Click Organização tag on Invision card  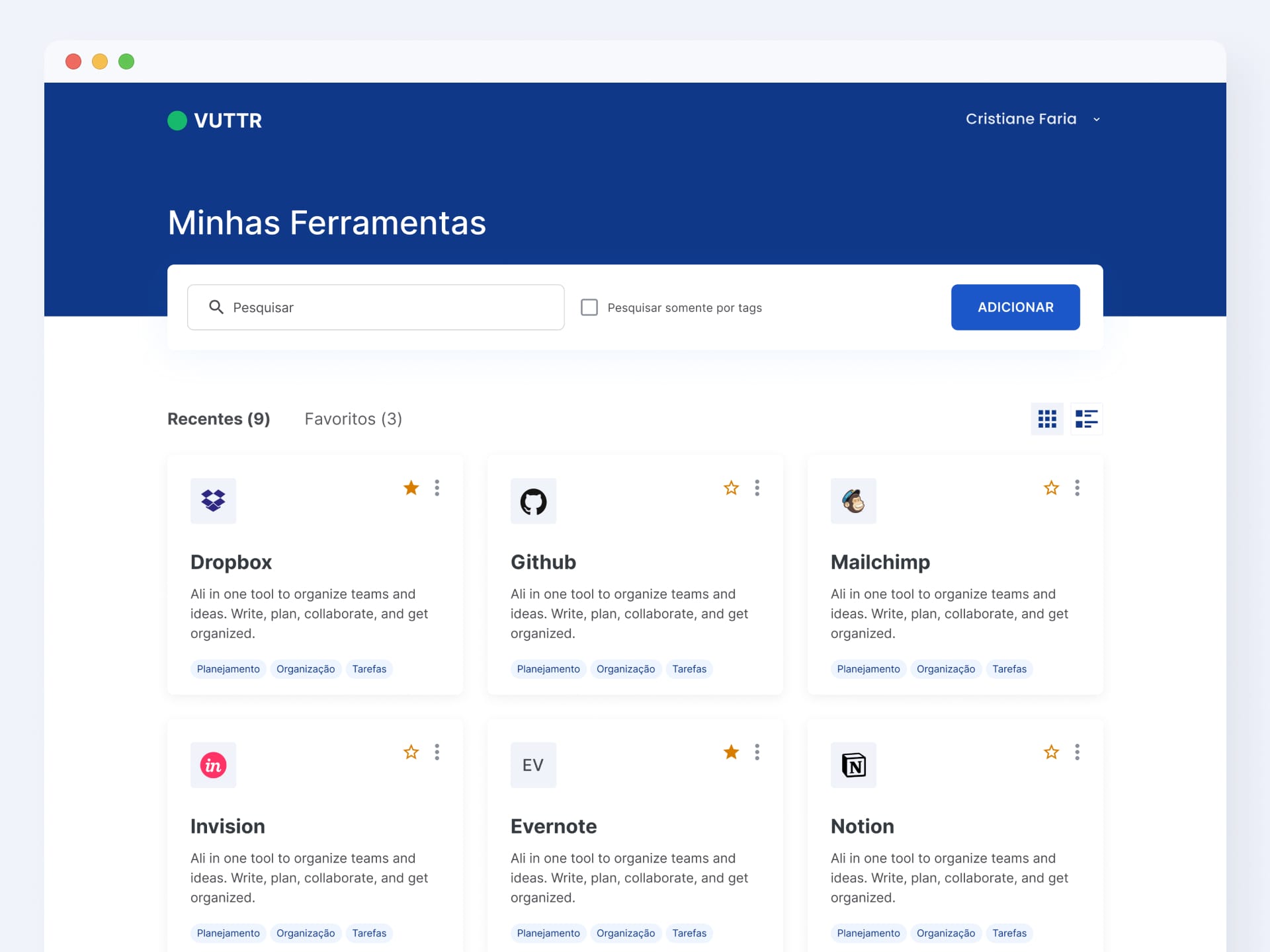point(306,933)
